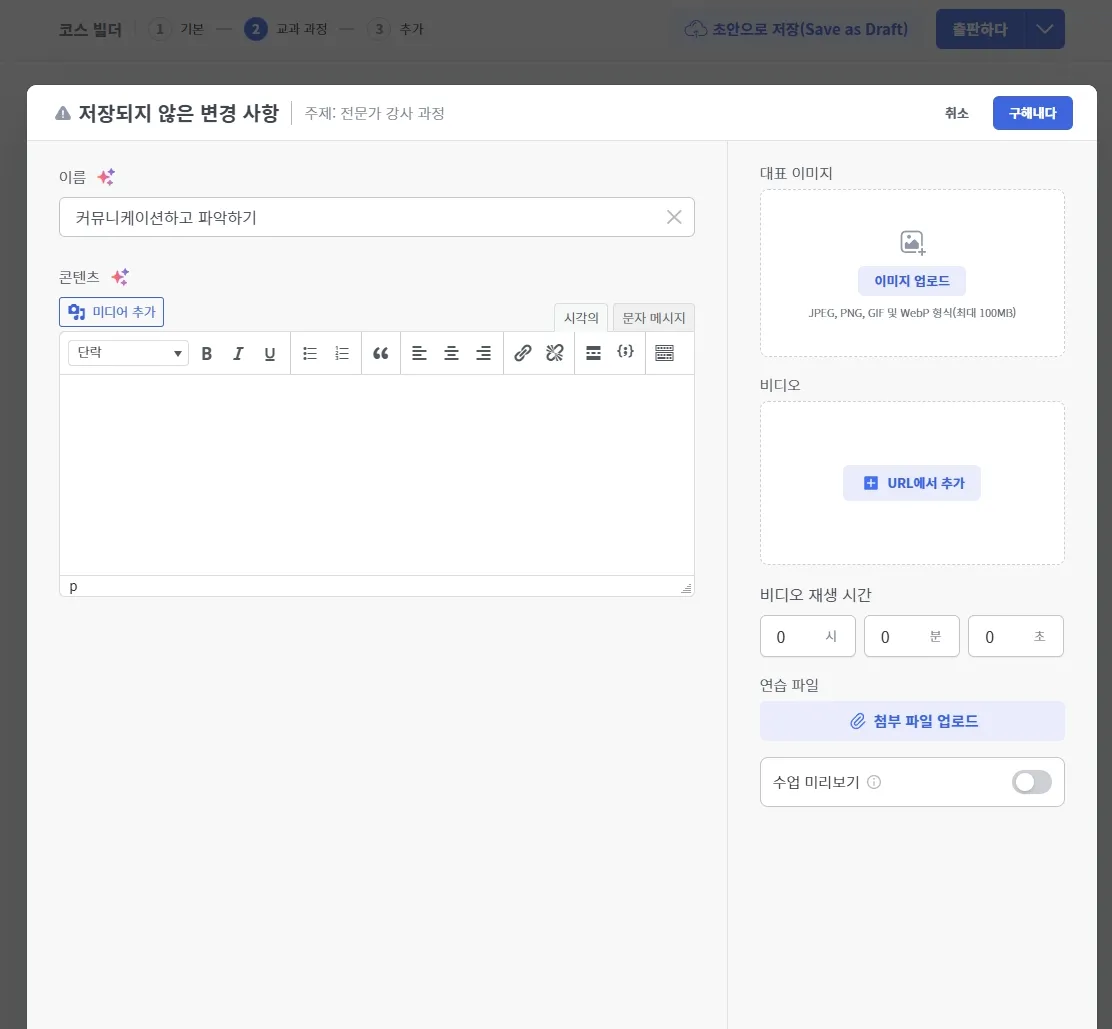Apply bold formatting in the editor toolbar
1112x1029 pixels.
coord(207,353)
